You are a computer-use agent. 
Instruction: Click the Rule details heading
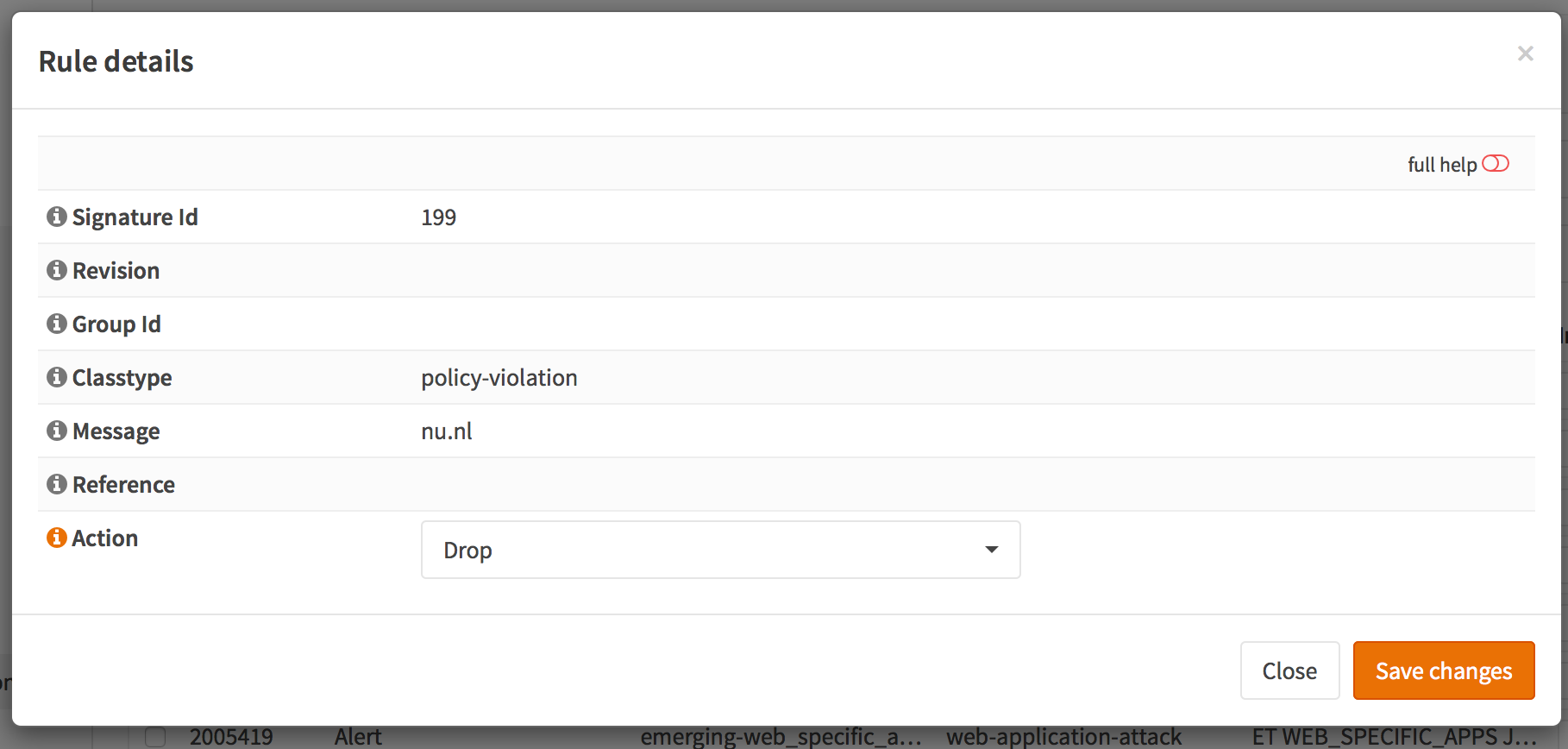116,61
